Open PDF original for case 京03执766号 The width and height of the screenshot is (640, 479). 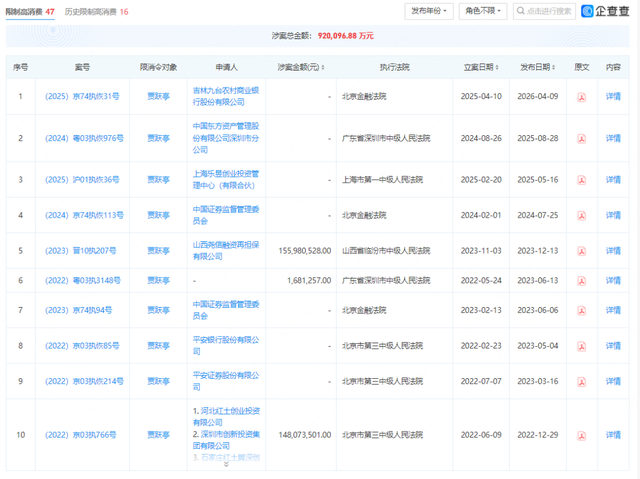[582, 435]
